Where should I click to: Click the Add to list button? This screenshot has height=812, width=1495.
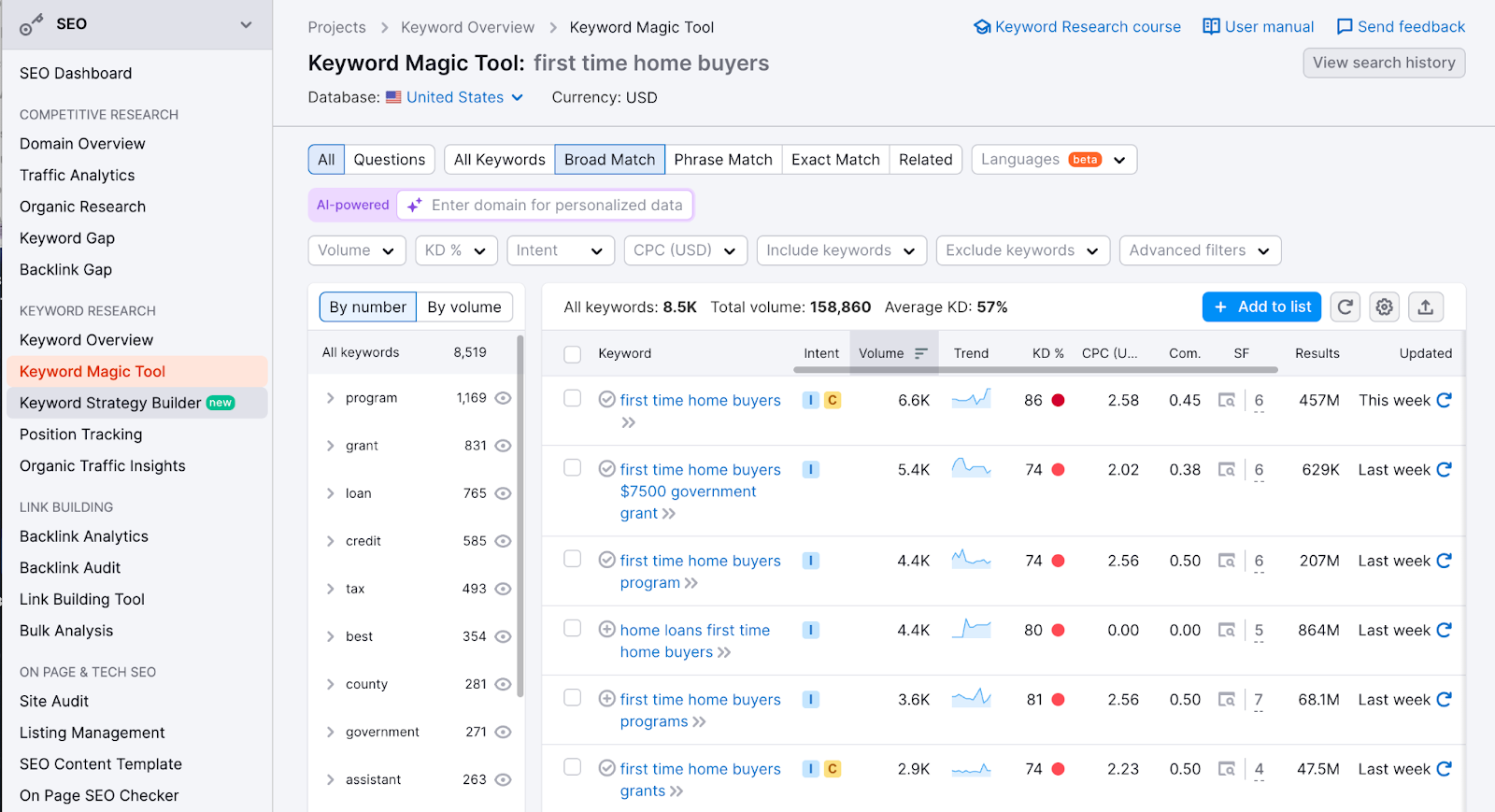(x=1261, y=306)
